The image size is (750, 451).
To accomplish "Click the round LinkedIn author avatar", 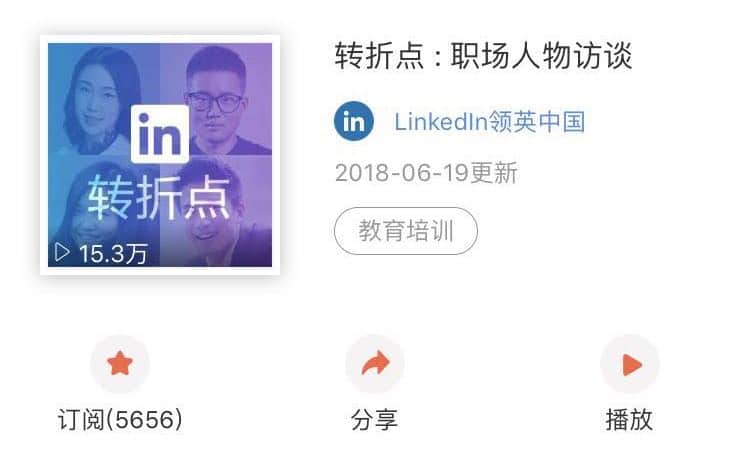I will click(x=354, y=121).
